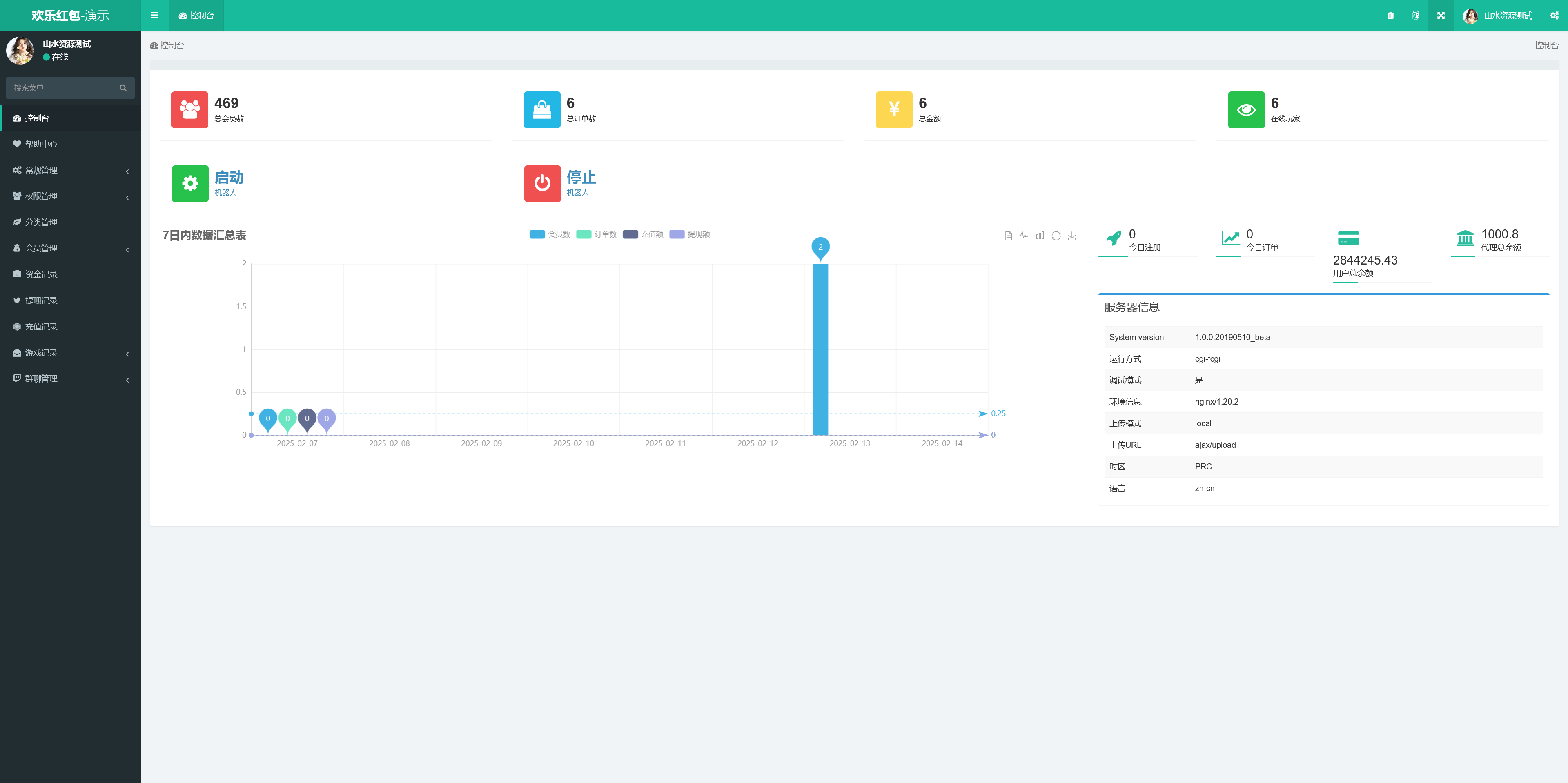Toggle the sidebar with the hamburger icon

155,16
